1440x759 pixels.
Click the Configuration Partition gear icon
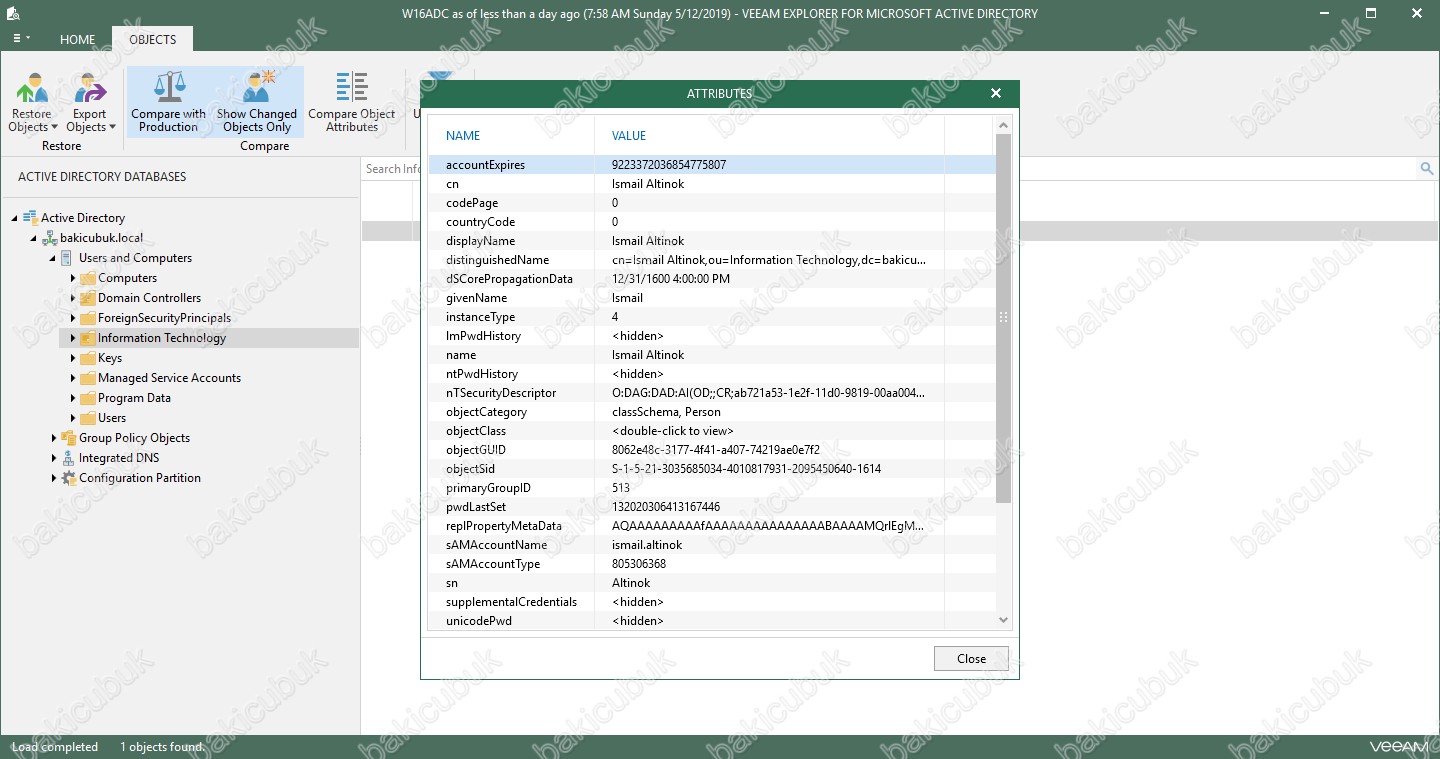coord(68,478)
